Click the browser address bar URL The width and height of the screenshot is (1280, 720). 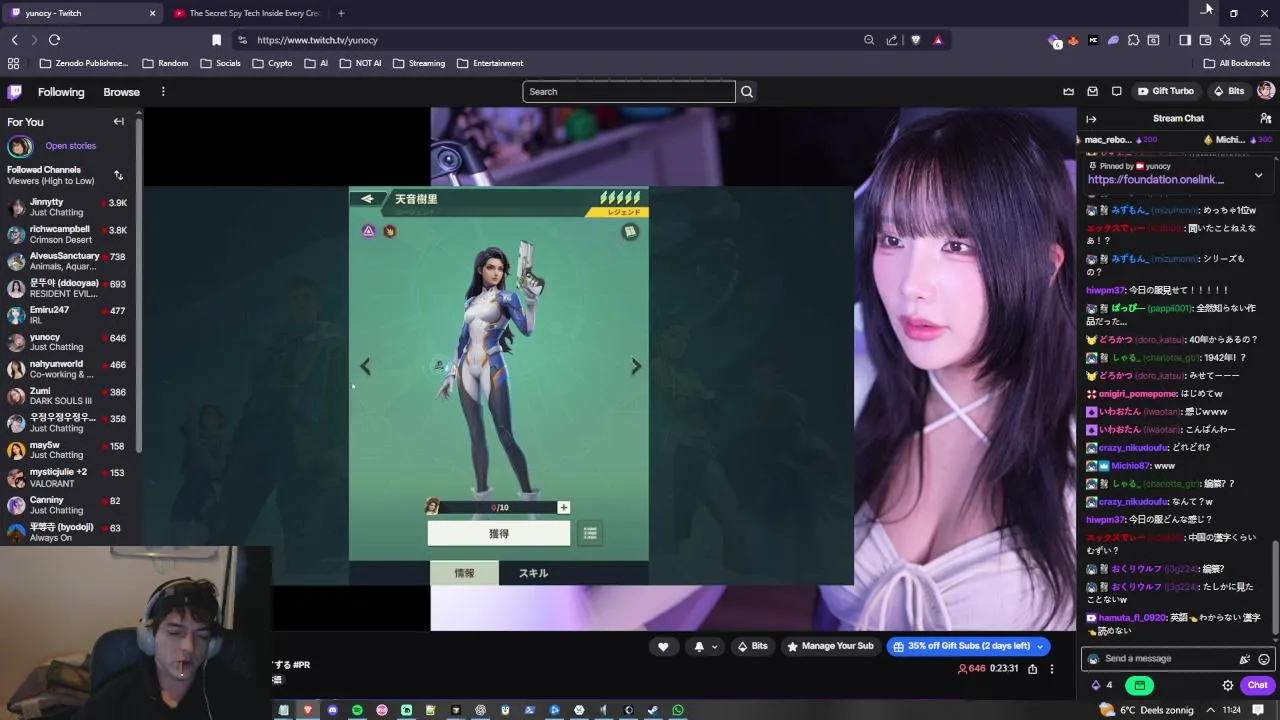point(317,40)
